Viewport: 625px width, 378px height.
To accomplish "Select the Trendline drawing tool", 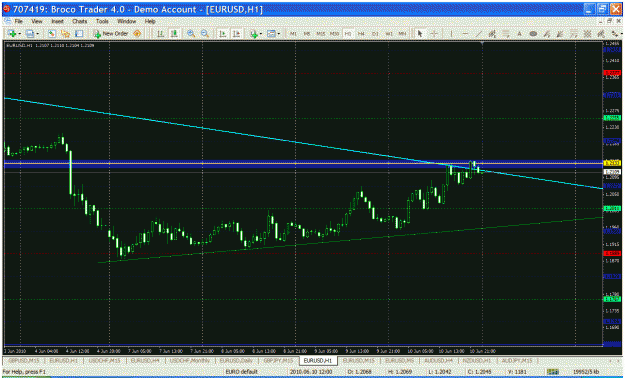I will (x=479, y=34).
